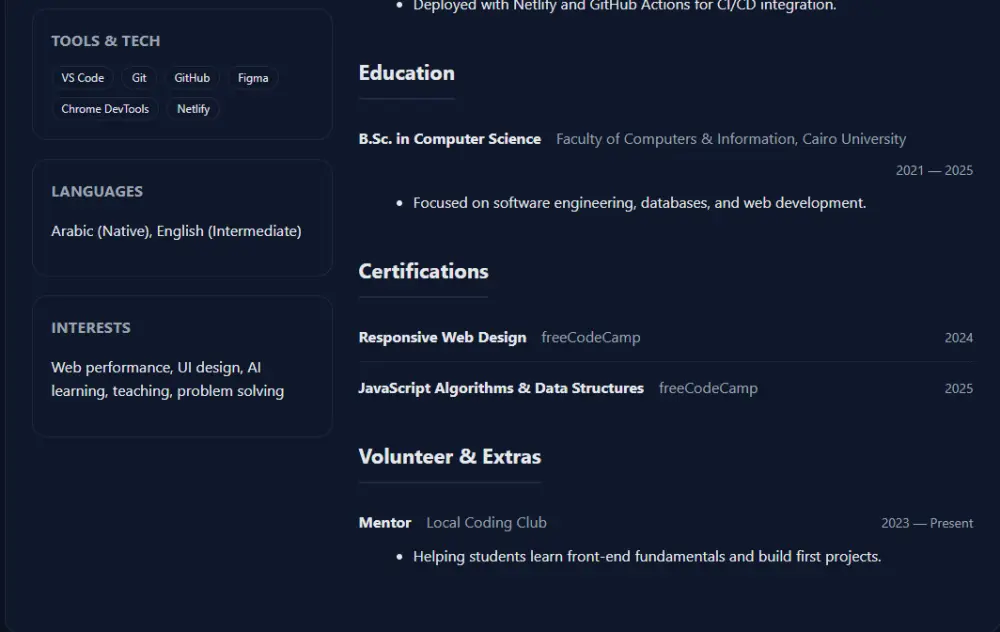This screenshot has width=1000, height=632.
Task: Select the B.Sc. in Computer Science entry
Action: [x=450, y=139]
